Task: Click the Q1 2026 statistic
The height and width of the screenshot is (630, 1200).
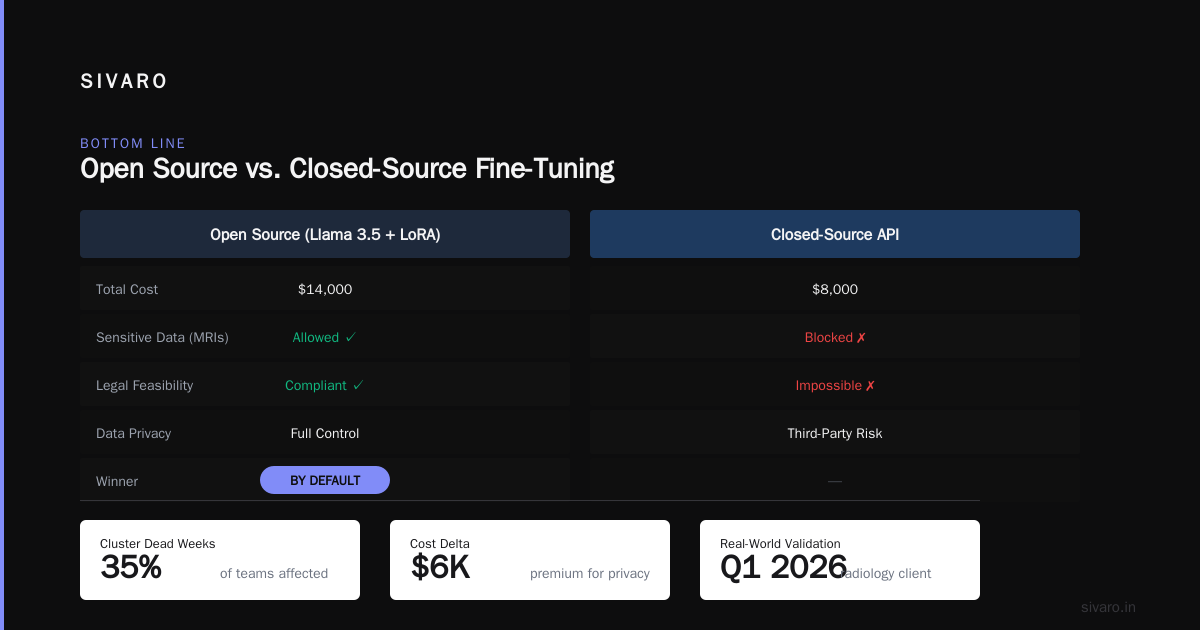Action: pyautogui.click(x=784, y=567)
